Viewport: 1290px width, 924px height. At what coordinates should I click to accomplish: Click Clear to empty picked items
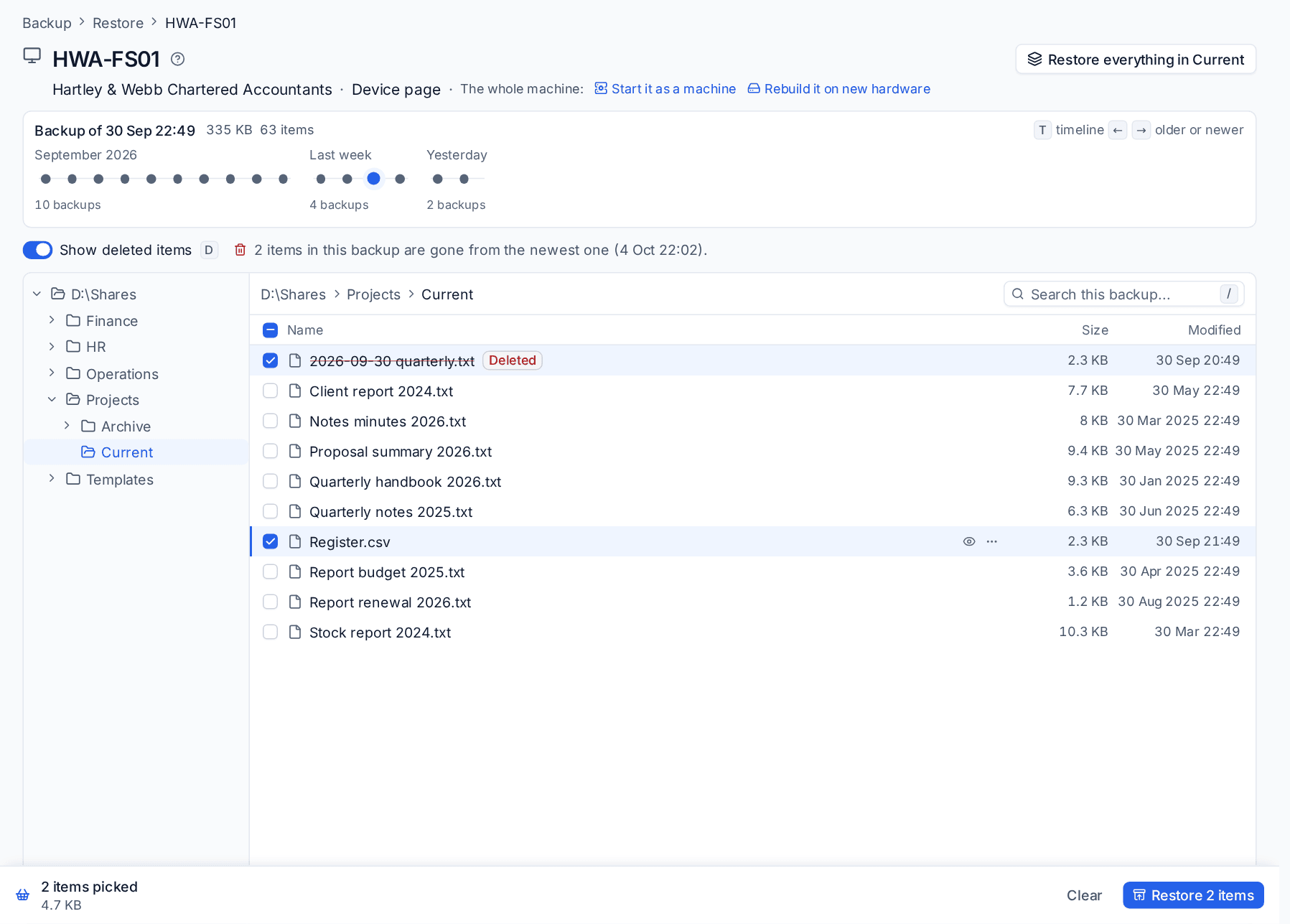click(x=1084, y=895)
